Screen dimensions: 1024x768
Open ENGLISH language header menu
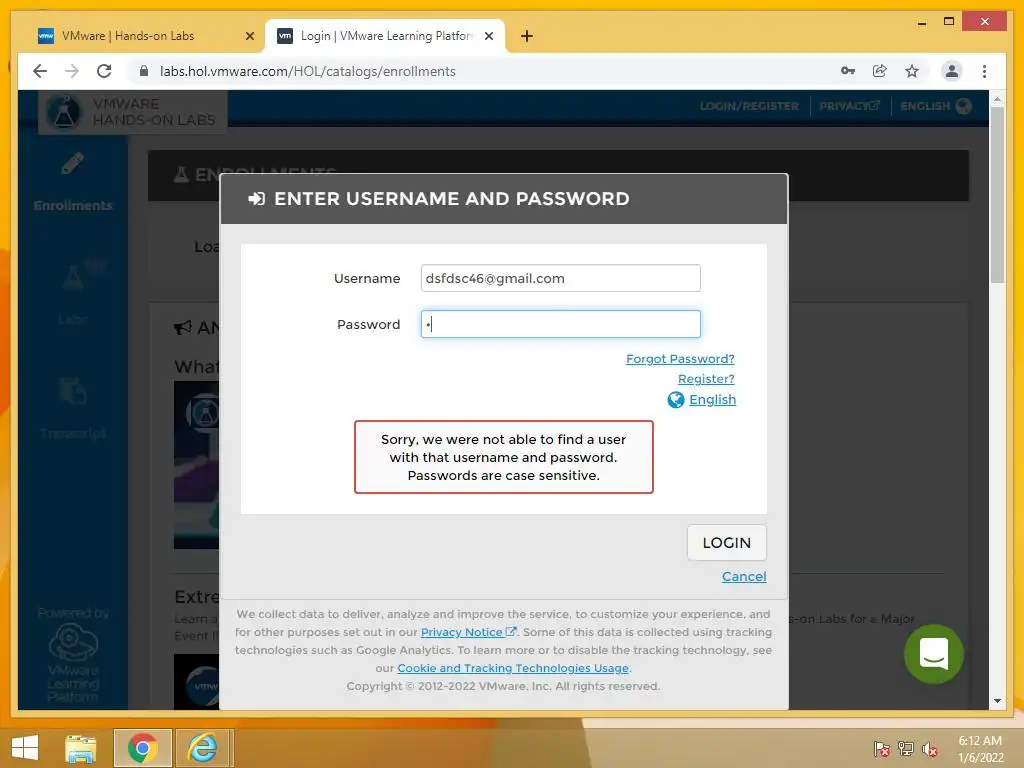935,106
